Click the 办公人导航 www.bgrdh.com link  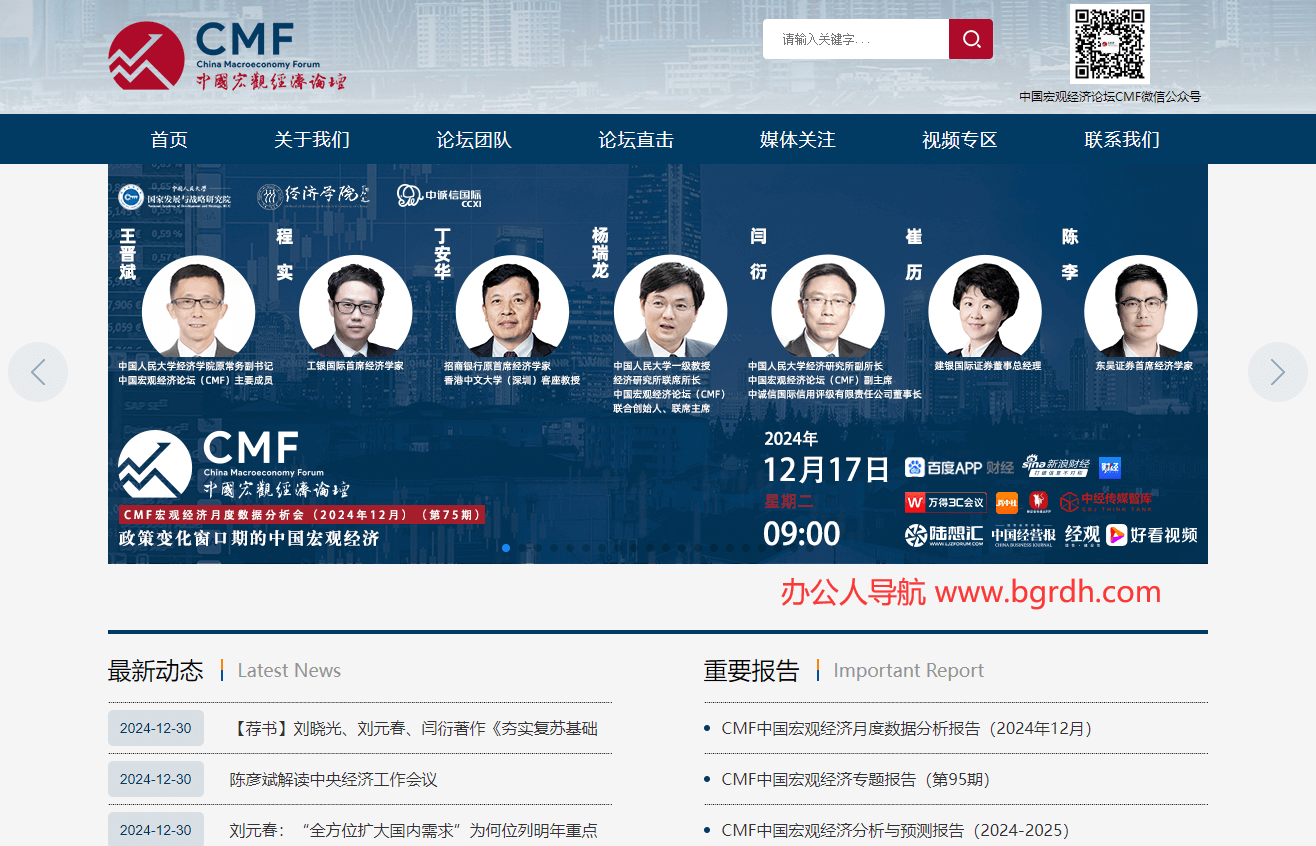969,591
